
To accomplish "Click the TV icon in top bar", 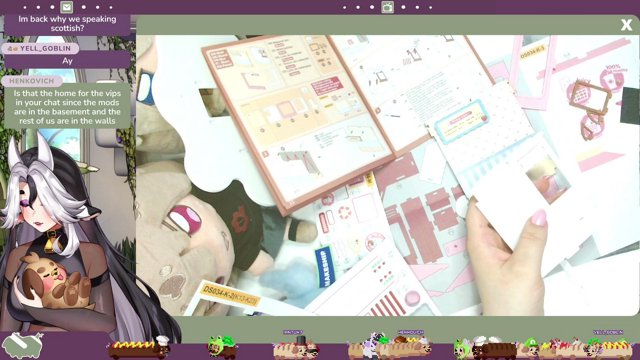I will (x=387, y=7).
